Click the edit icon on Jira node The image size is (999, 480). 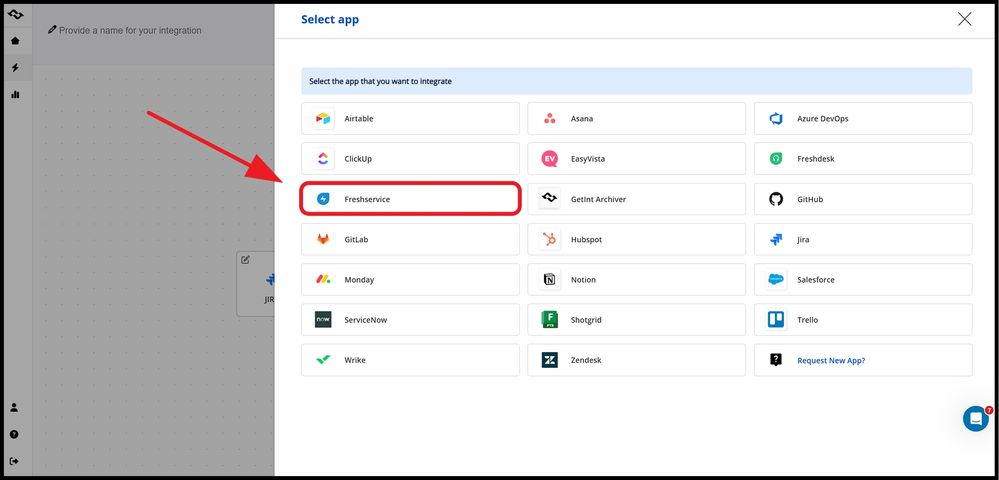click(x=245, y=260)
